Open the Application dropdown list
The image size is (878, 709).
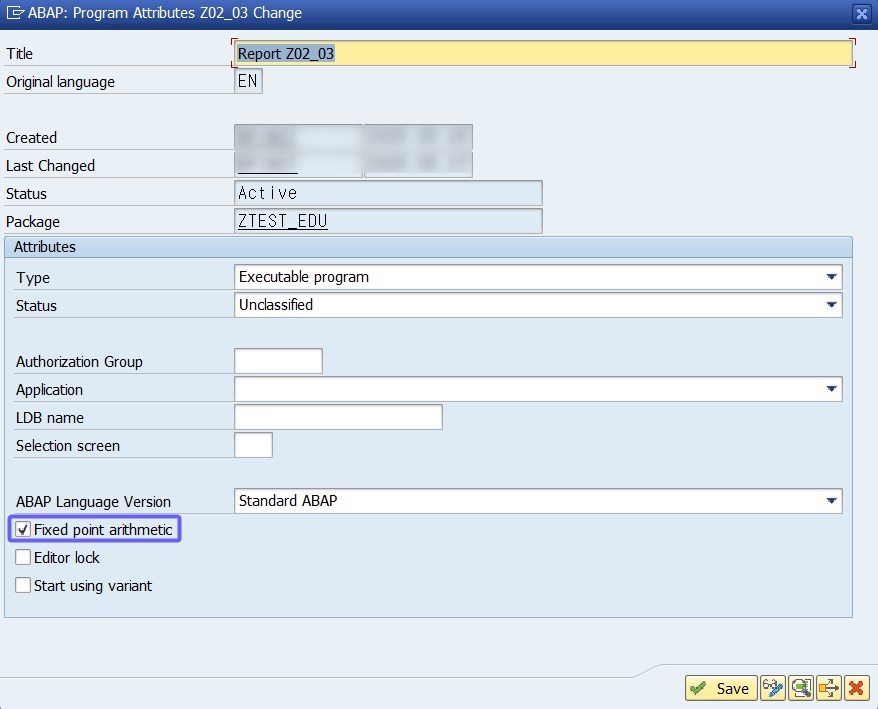[x=832, y=389]
